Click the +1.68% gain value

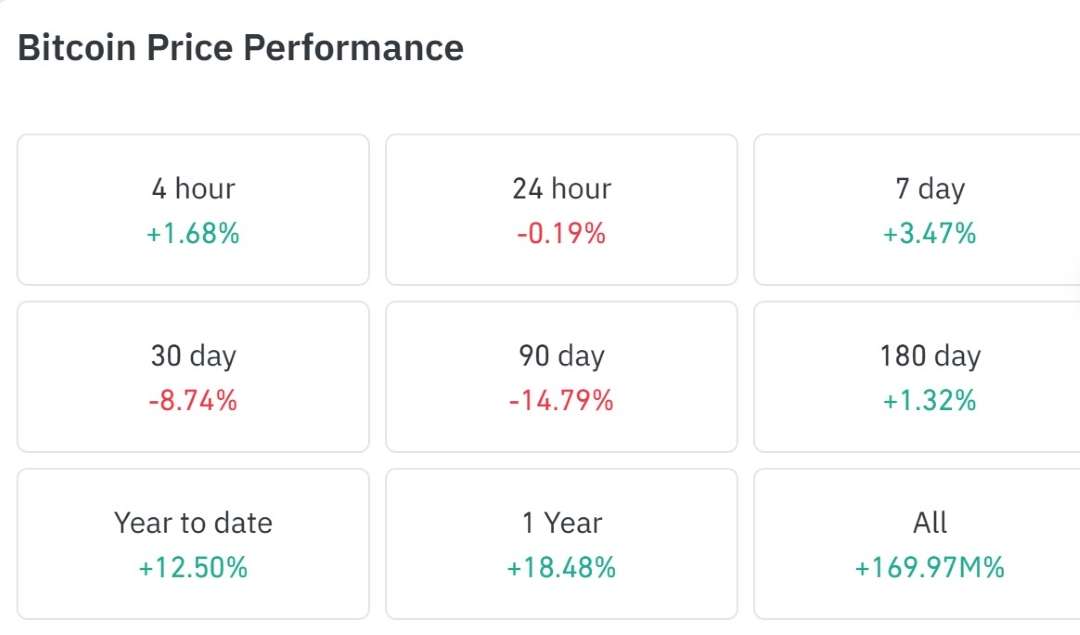pyautogui.click(x=192, y=234)
